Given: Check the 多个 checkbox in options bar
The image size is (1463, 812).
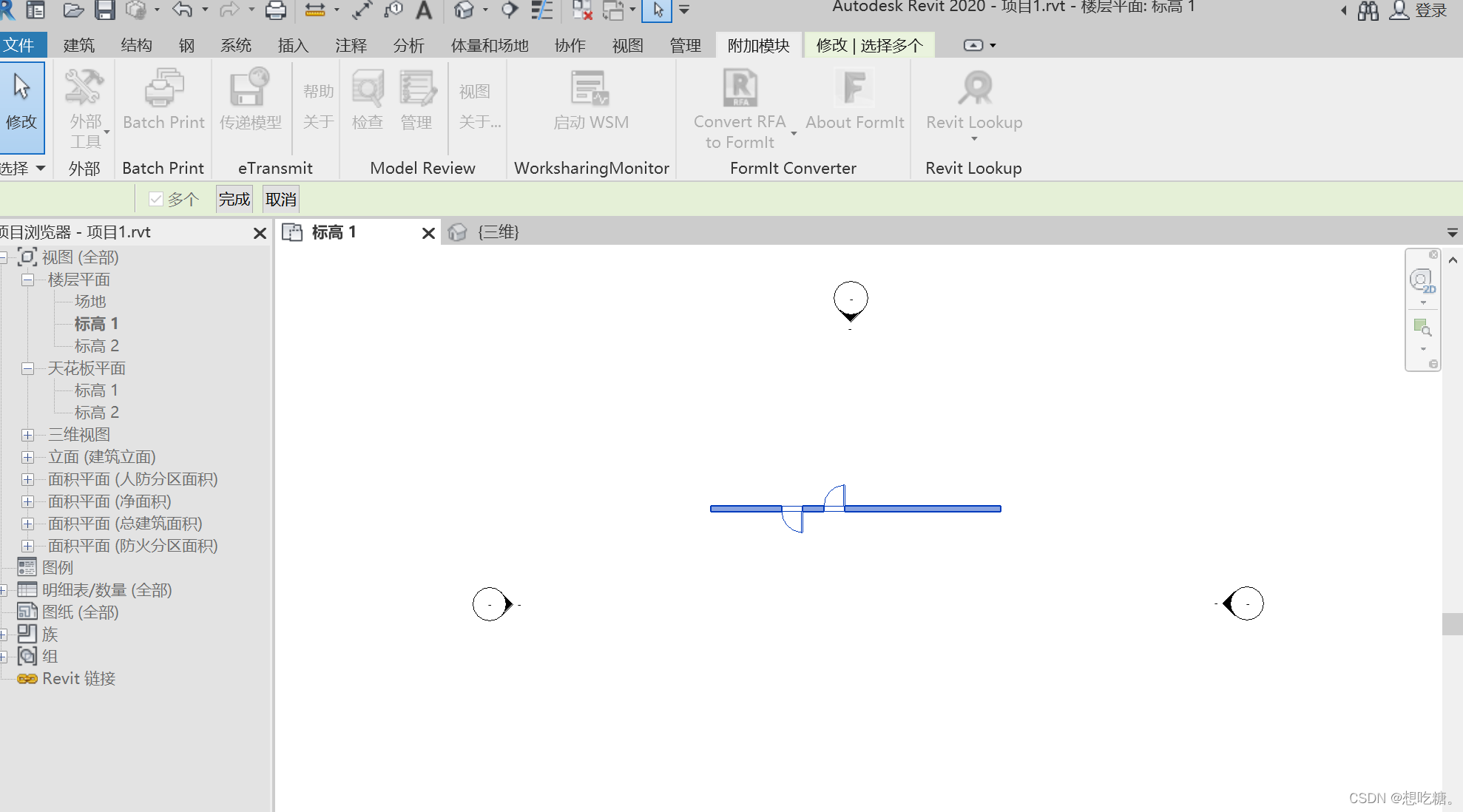Looking at the screenshot, I should point(156,198).
